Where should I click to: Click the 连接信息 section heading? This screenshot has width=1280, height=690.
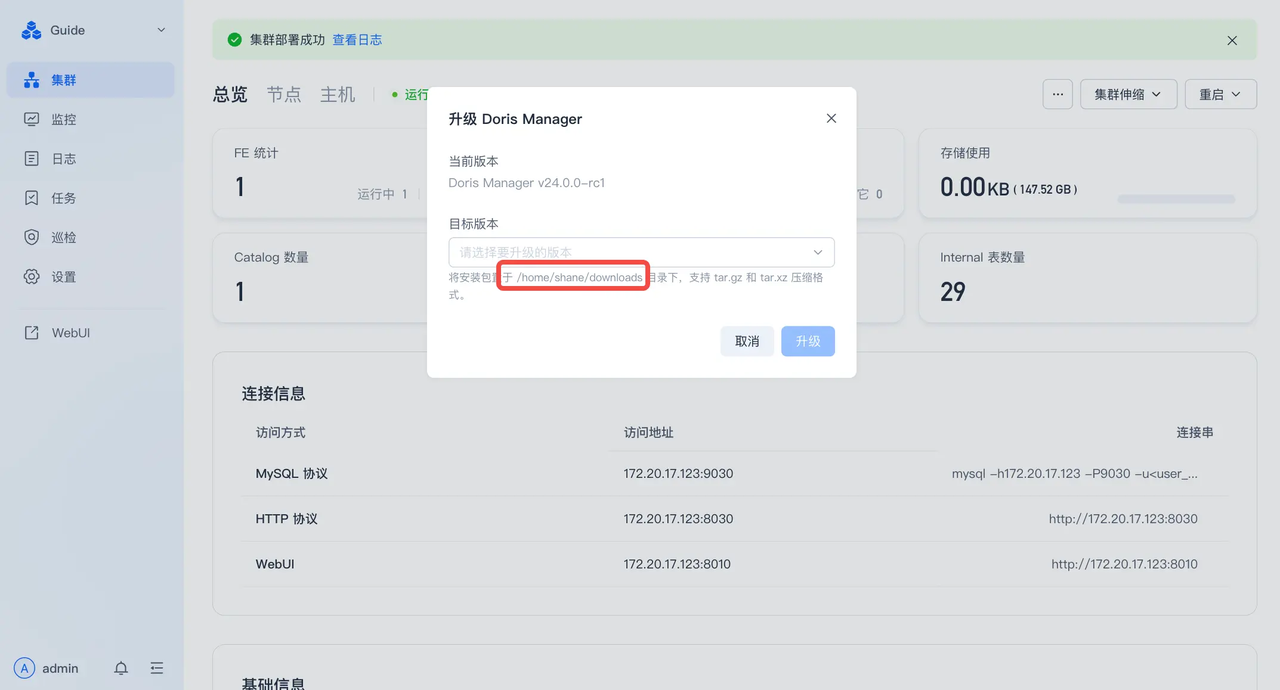(274, 394)
